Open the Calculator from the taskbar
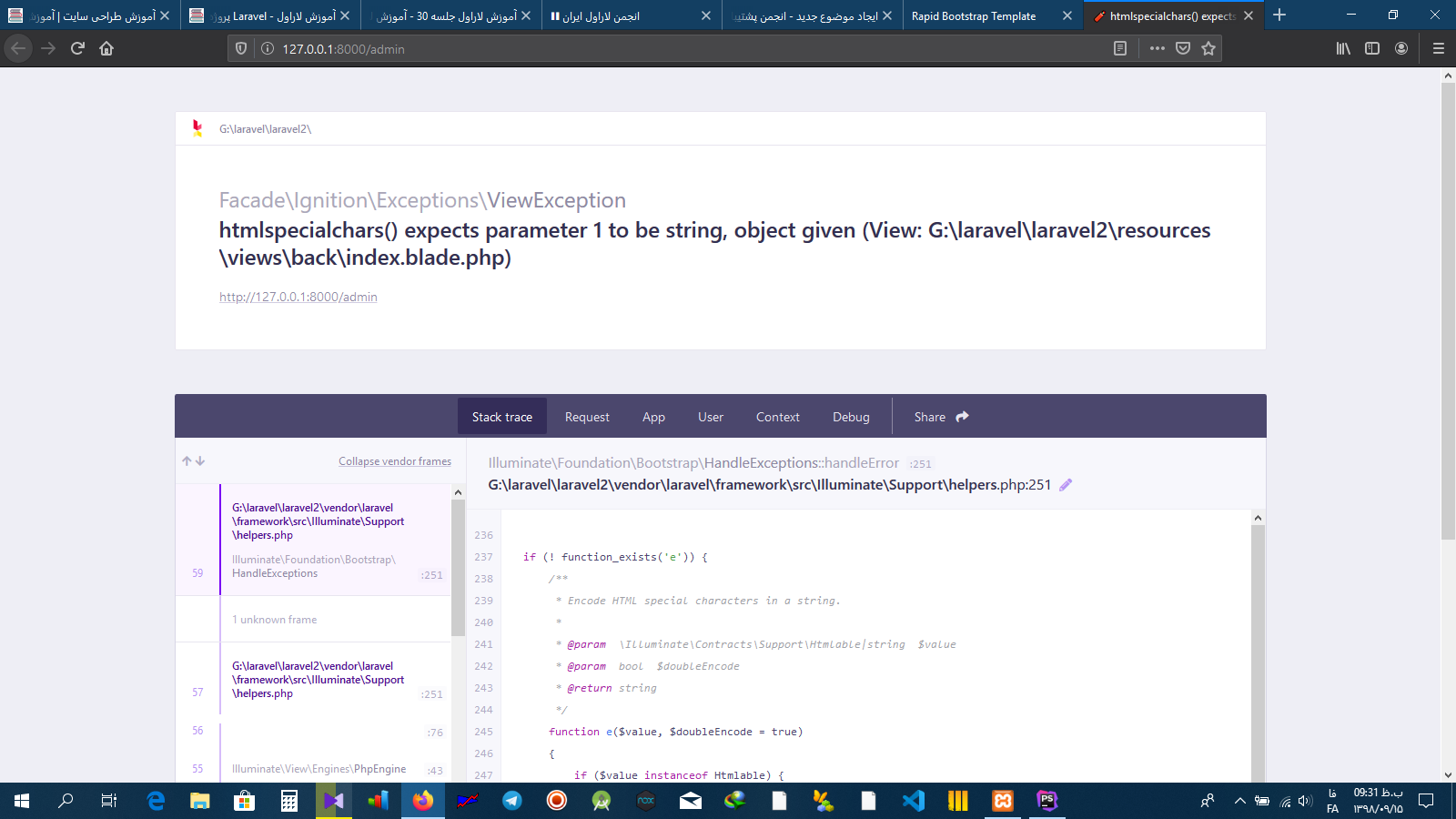The image size is (1456, 819). coord(289,801)
